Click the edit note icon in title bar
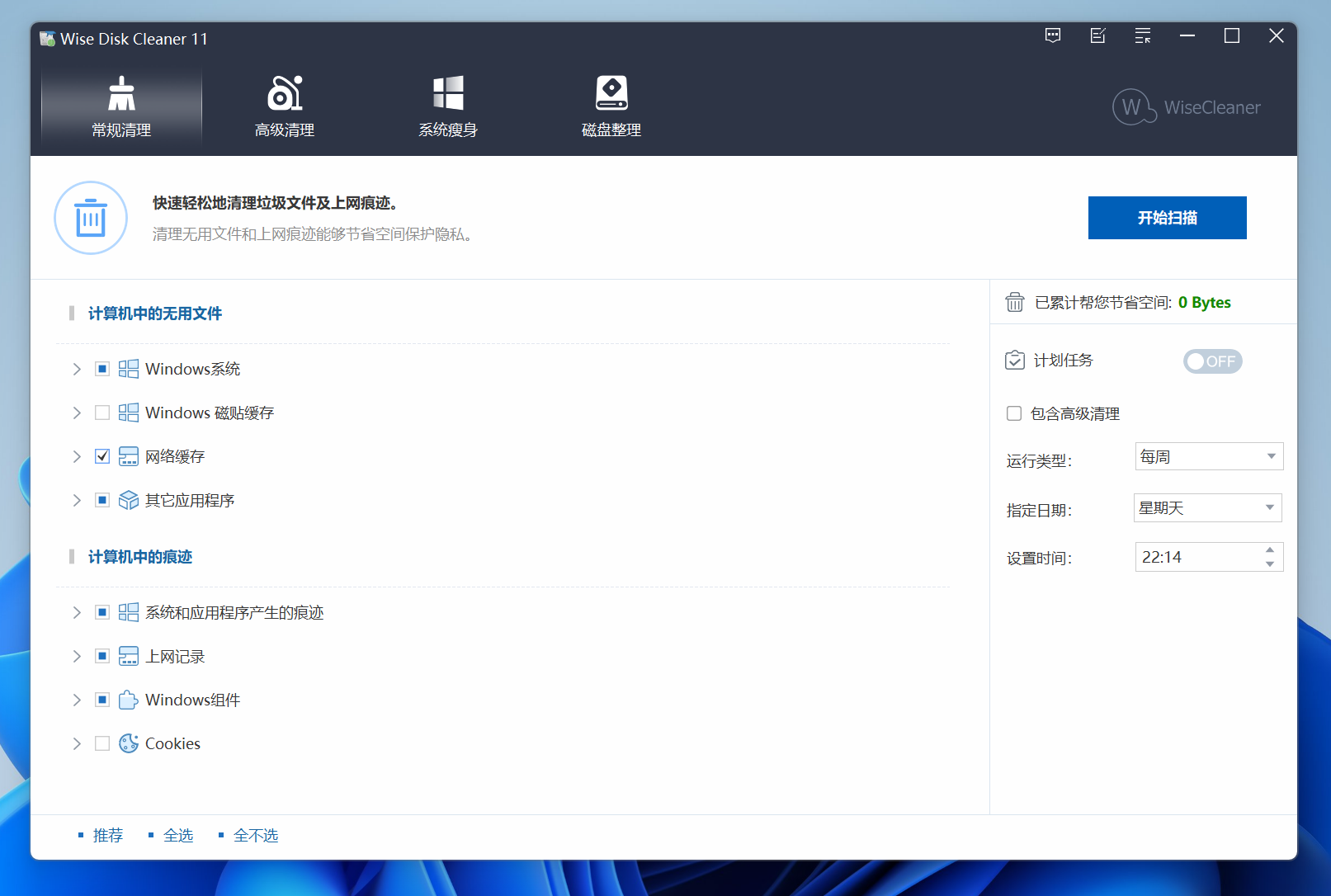1331x896 pixels. pyautogui.click(x=1097, y=35)
